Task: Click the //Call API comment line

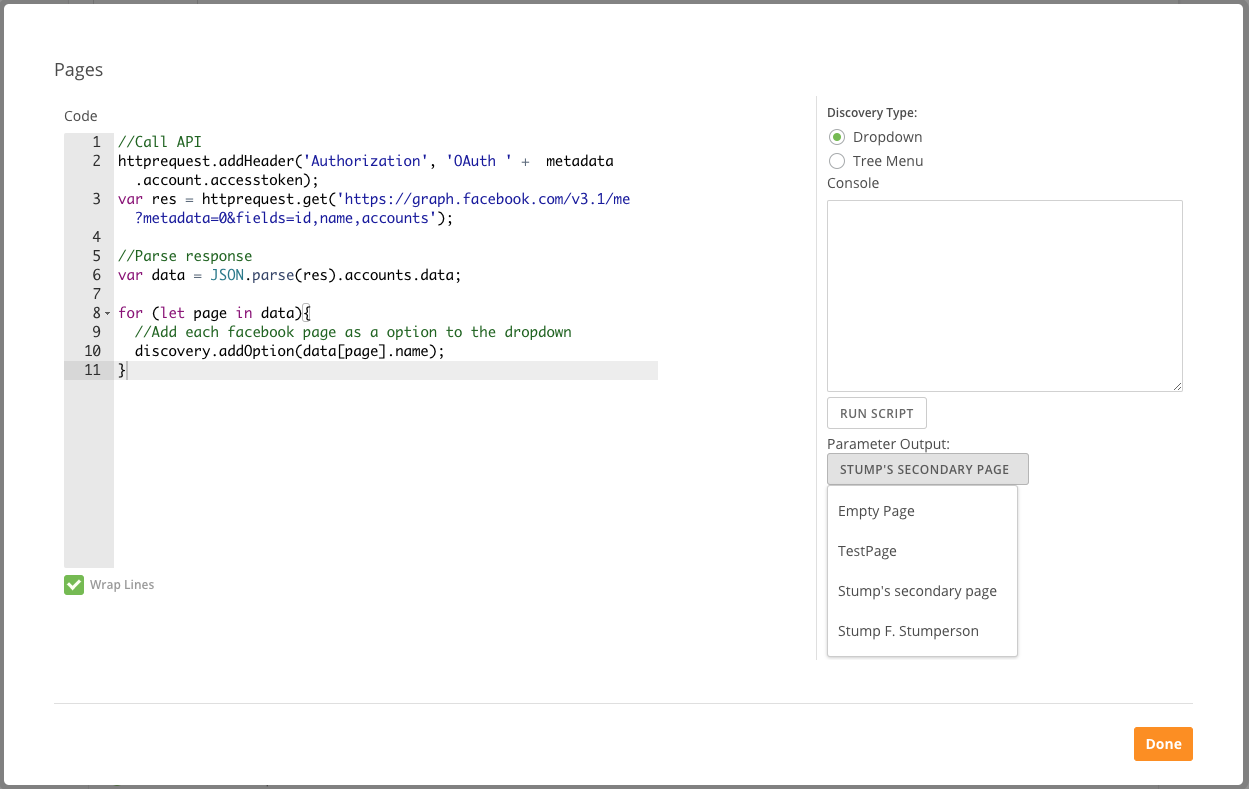Action: coord(160,142)
